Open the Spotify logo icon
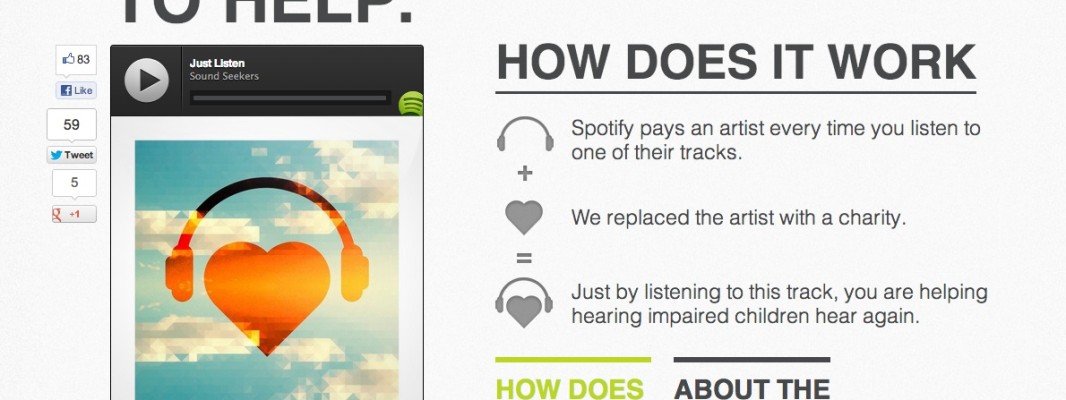 [x=411, y=104]
